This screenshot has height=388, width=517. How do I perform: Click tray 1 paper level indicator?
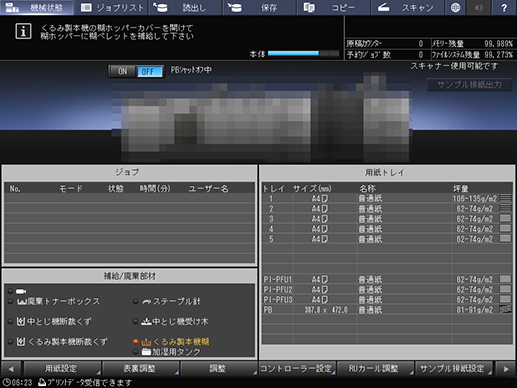click(505, 198)
